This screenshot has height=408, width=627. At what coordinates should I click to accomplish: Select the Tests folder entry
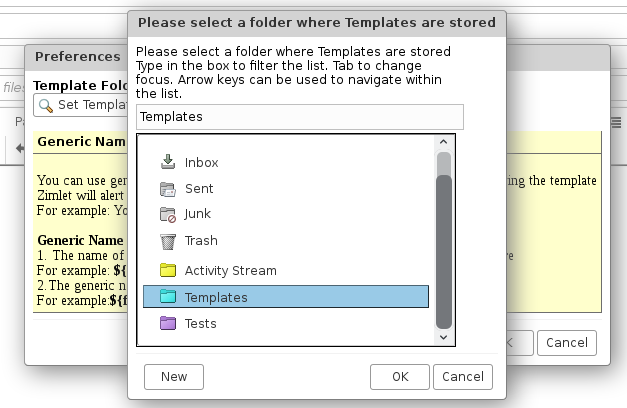pyautogui.click(x=200, y=324)
